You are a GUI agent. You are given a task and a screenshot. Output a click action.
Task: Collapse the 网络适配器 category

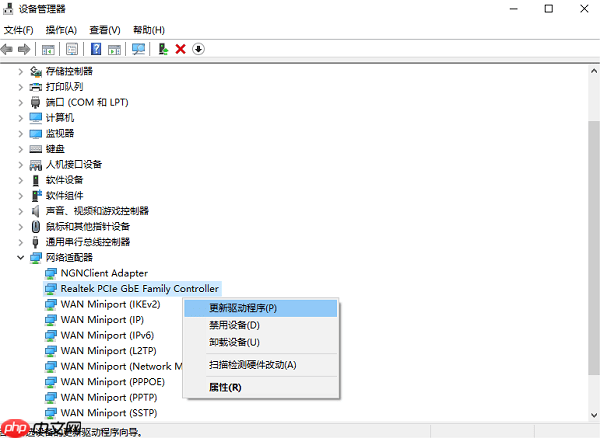click(22, 257)
